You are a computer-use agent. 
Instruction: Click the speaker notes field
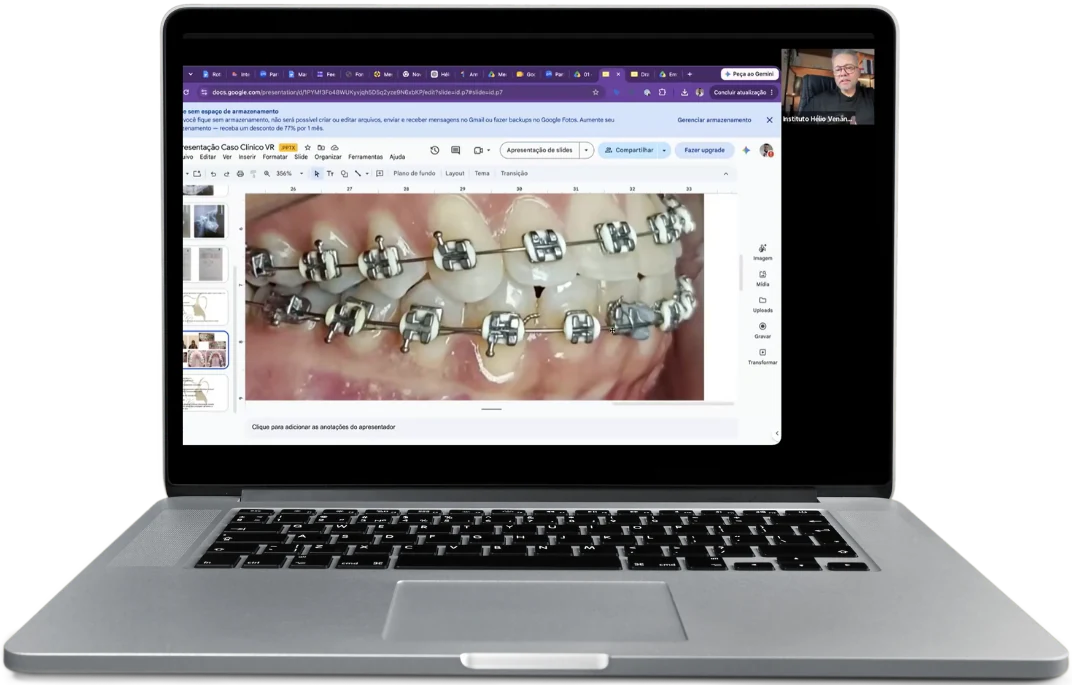[491, 427]
